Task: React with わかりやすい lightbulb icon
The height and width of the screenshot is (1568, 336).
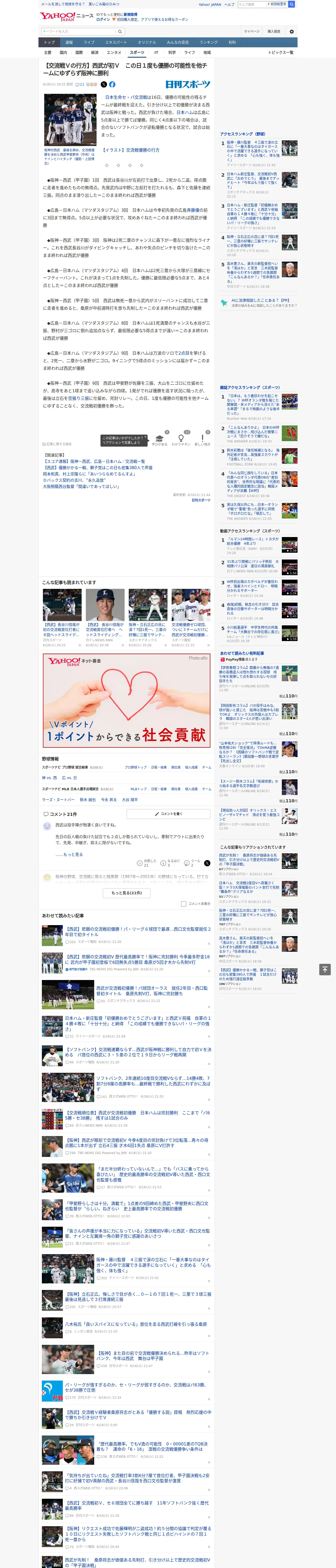Action: click(x=181, y=438)
